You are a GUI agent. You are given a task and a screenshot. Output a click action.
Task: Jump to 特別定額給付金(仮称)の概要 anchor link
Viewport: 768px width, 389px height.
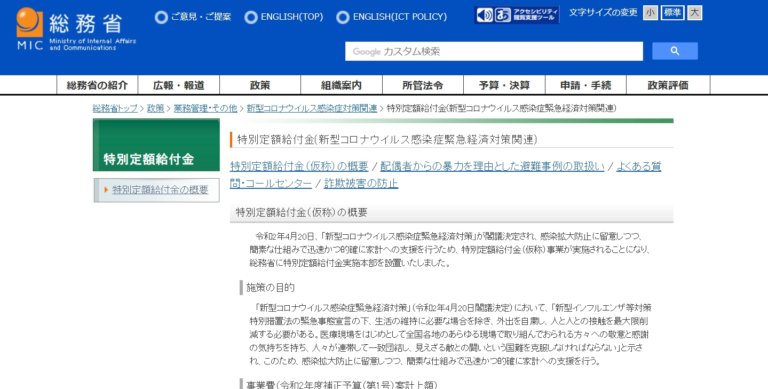coord(299,167)
